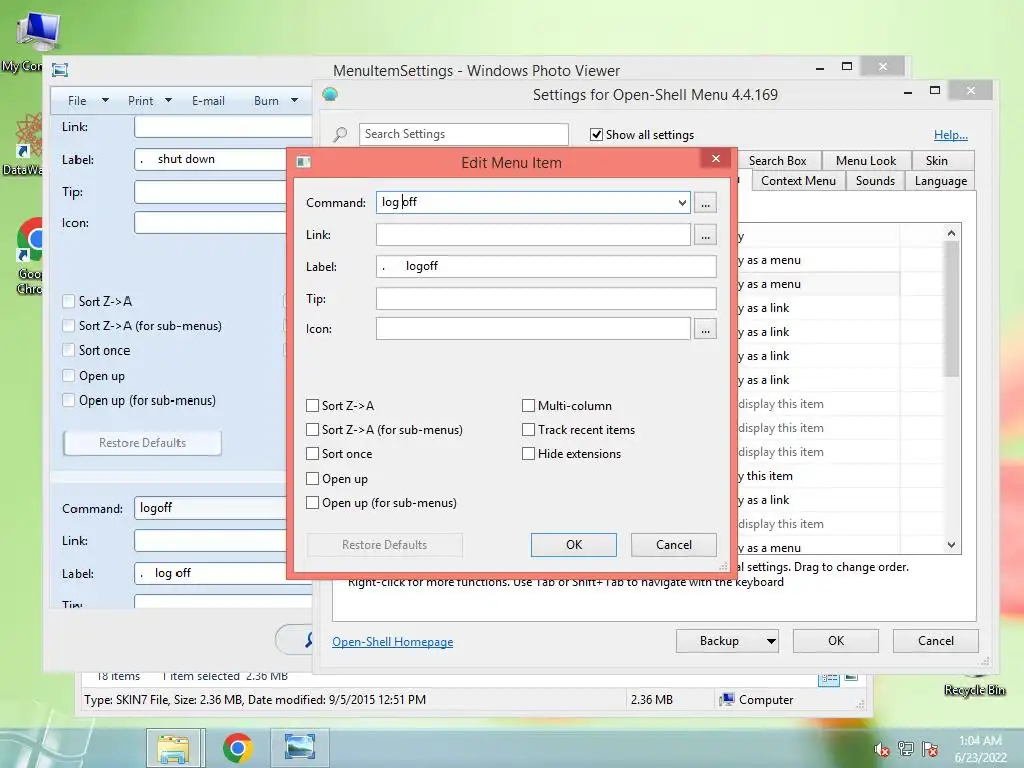Click the Action Center flag tray icon

[930, 749]
